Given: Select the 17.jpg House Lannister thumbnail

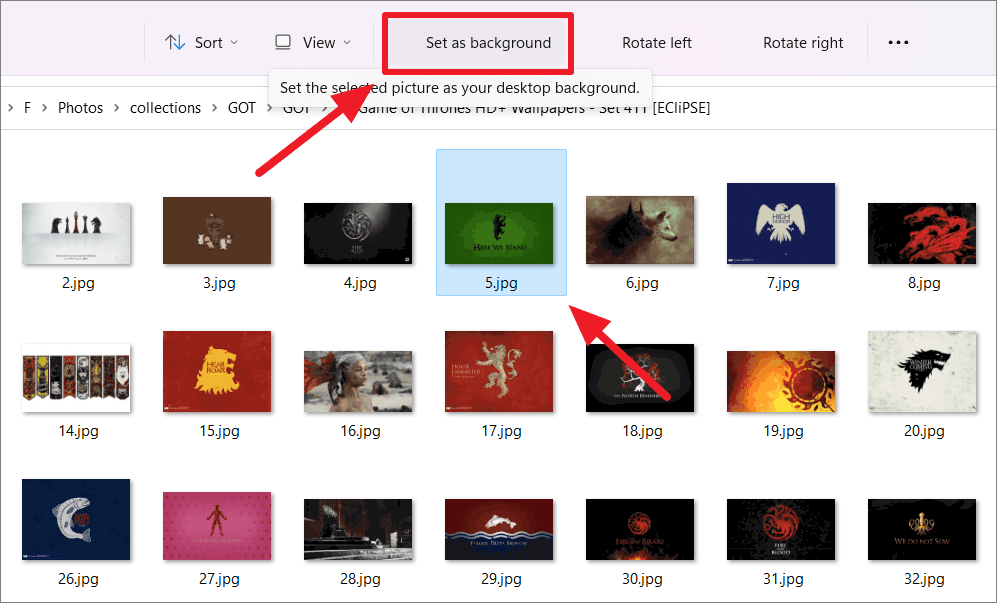Looking at the screenshot, I should [499, 371].
